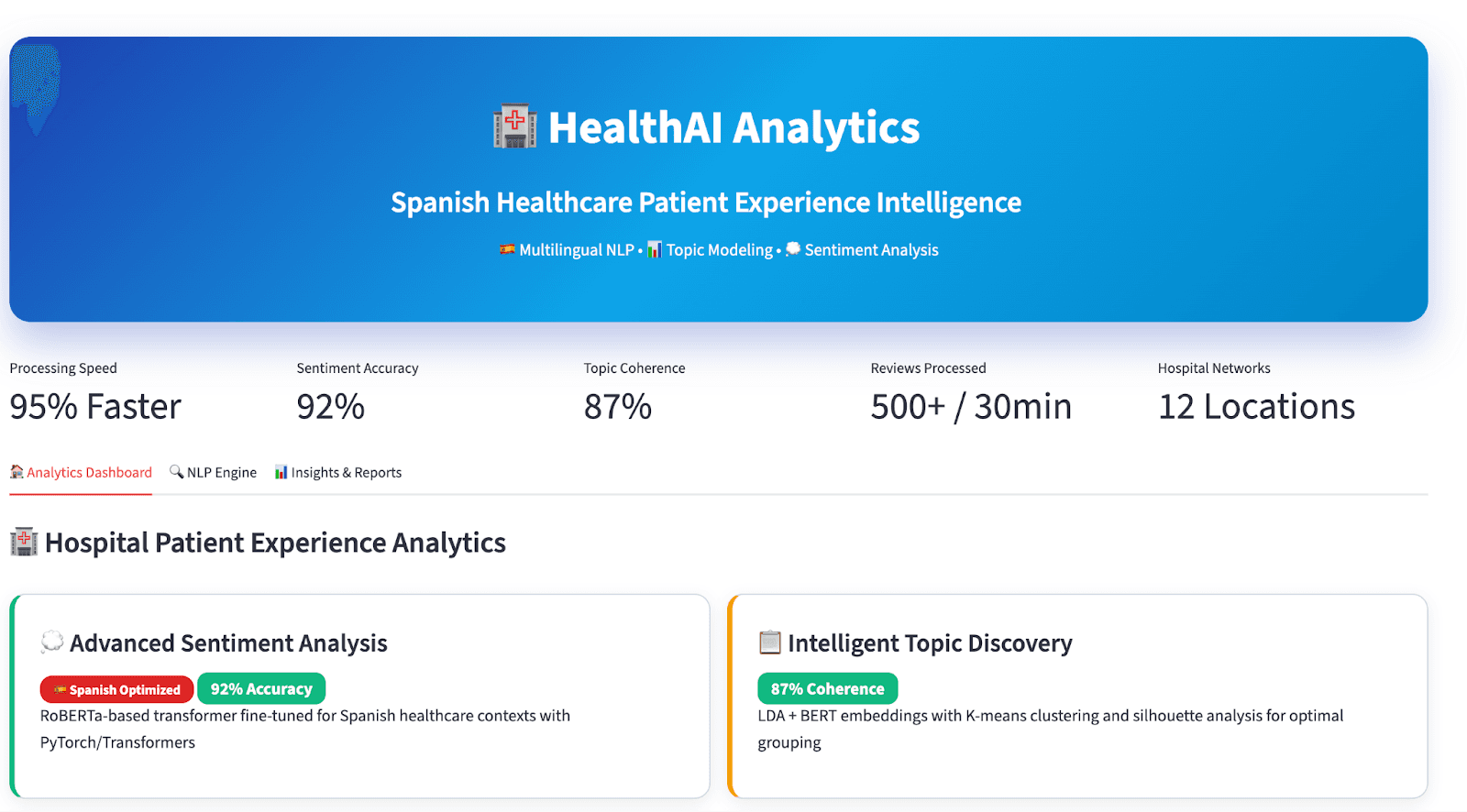The width and height of the screenshot is (1467, 812).
Task: Click the Advanced Sentiment Analysis card heading
Action: (228, 643)
